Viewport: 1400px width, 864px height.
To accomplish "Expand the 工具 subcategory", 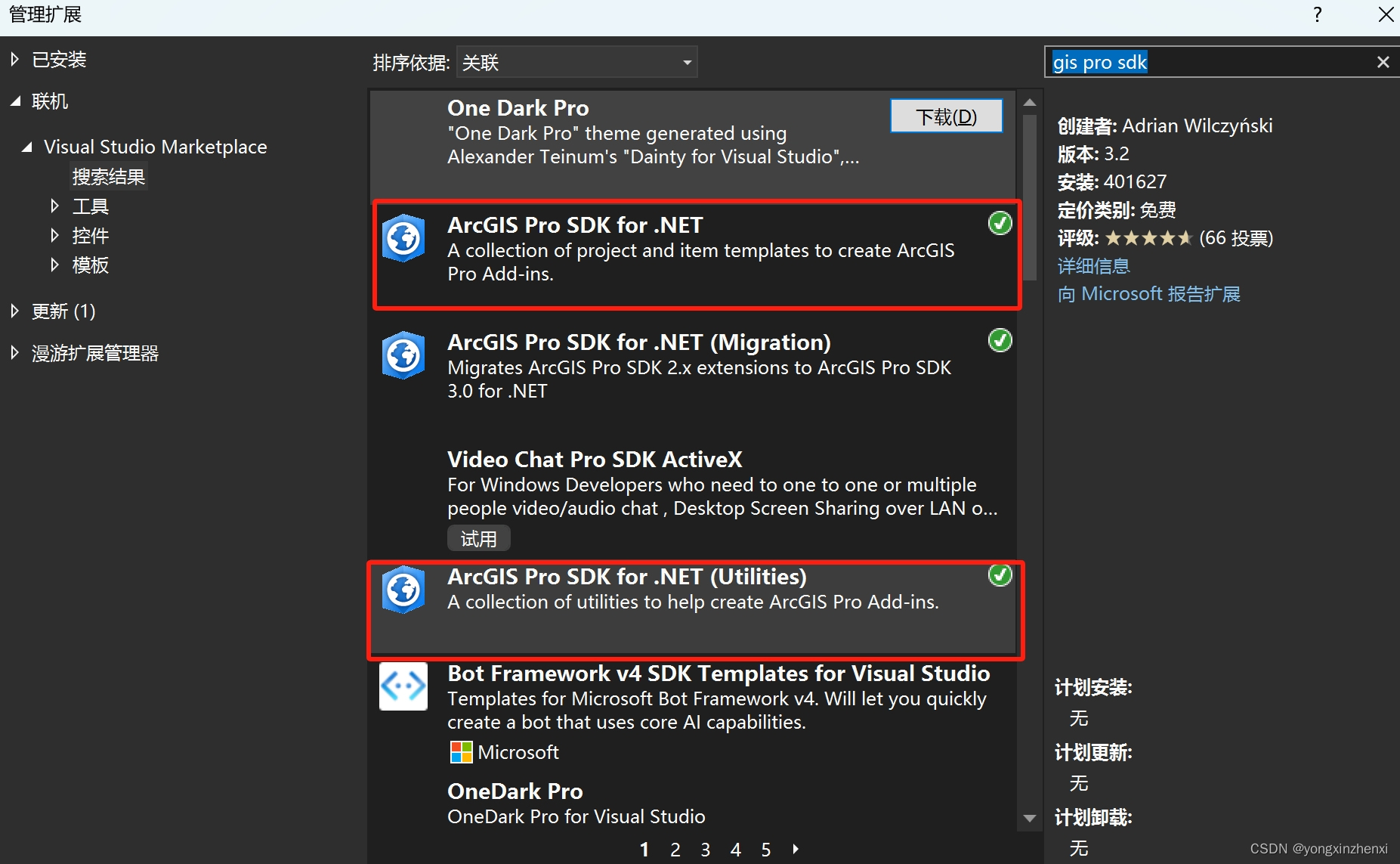I will 54,206.
